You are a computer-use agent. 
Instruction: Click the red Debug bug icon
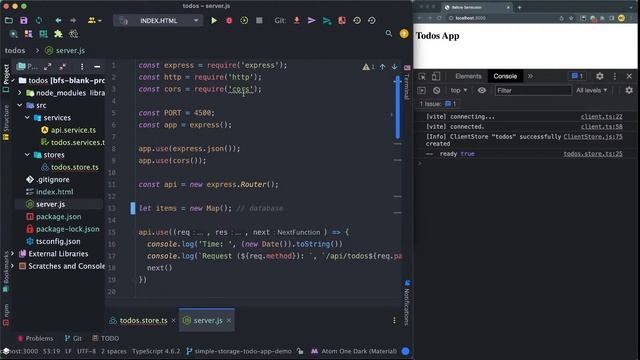coord(229,20)
